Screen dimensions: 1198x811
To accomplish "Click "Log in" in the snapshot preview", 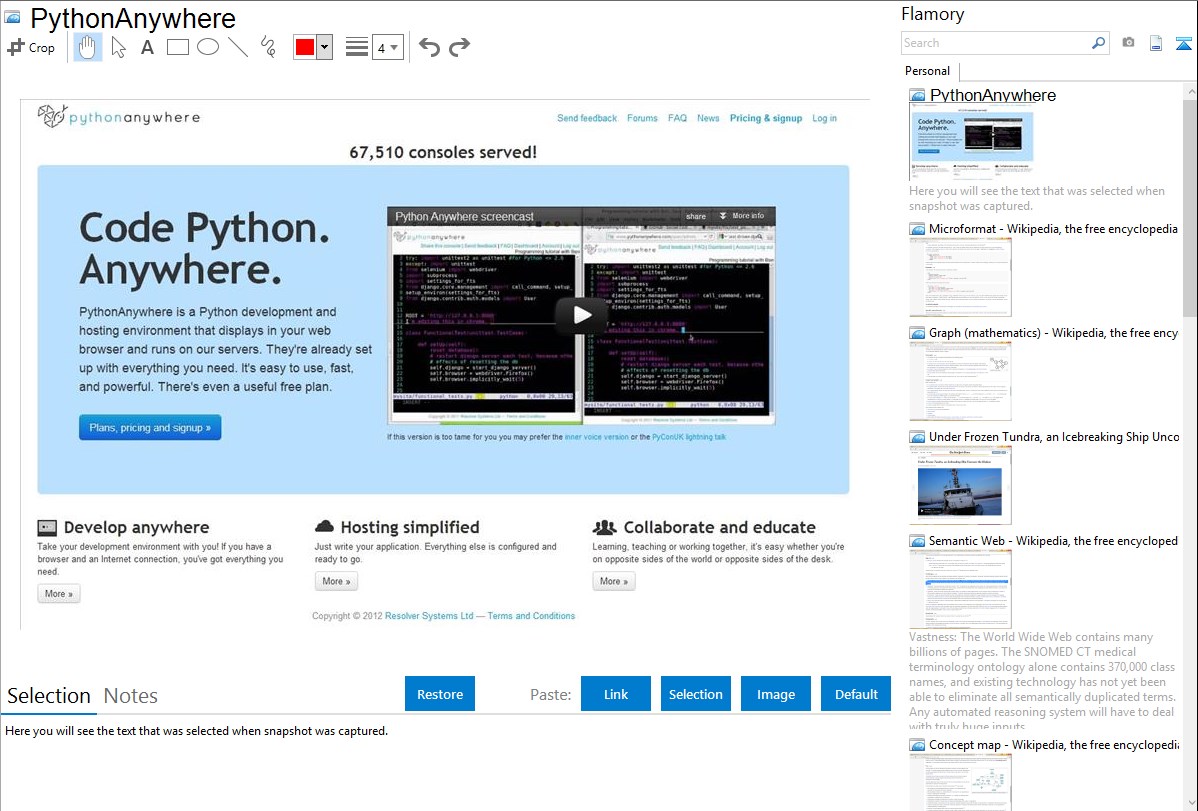I will pos(824,118).
